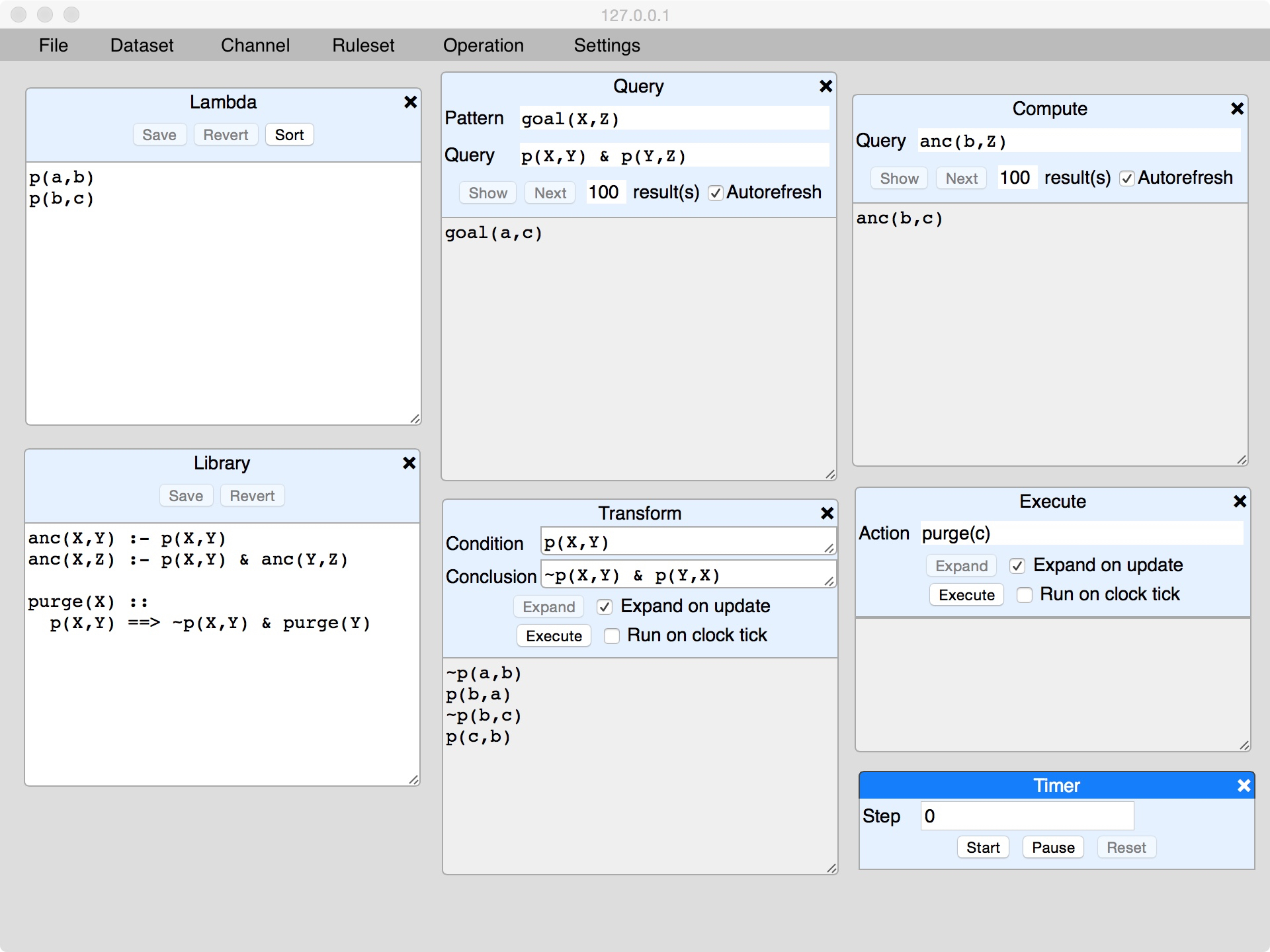
Task: Open the Ruleset menu
Action: (363, 45)
